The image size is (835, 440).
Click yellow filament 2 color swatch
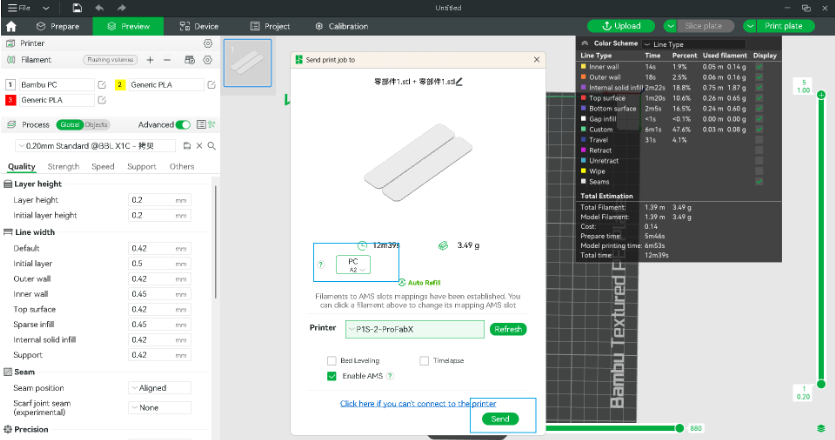click(x=120, y=85)
